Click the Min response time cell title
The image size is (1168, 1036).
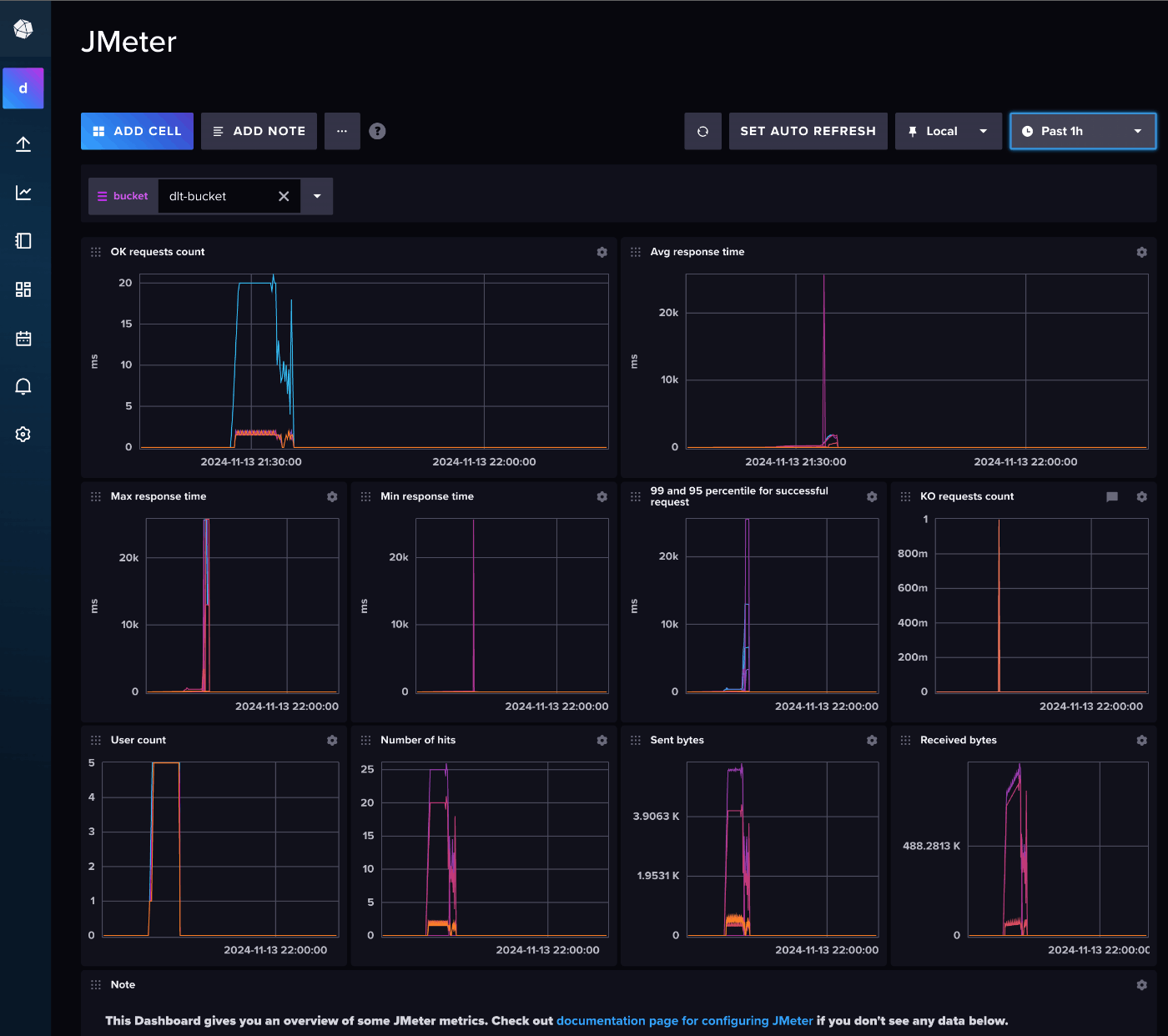[x=427, y=496]
